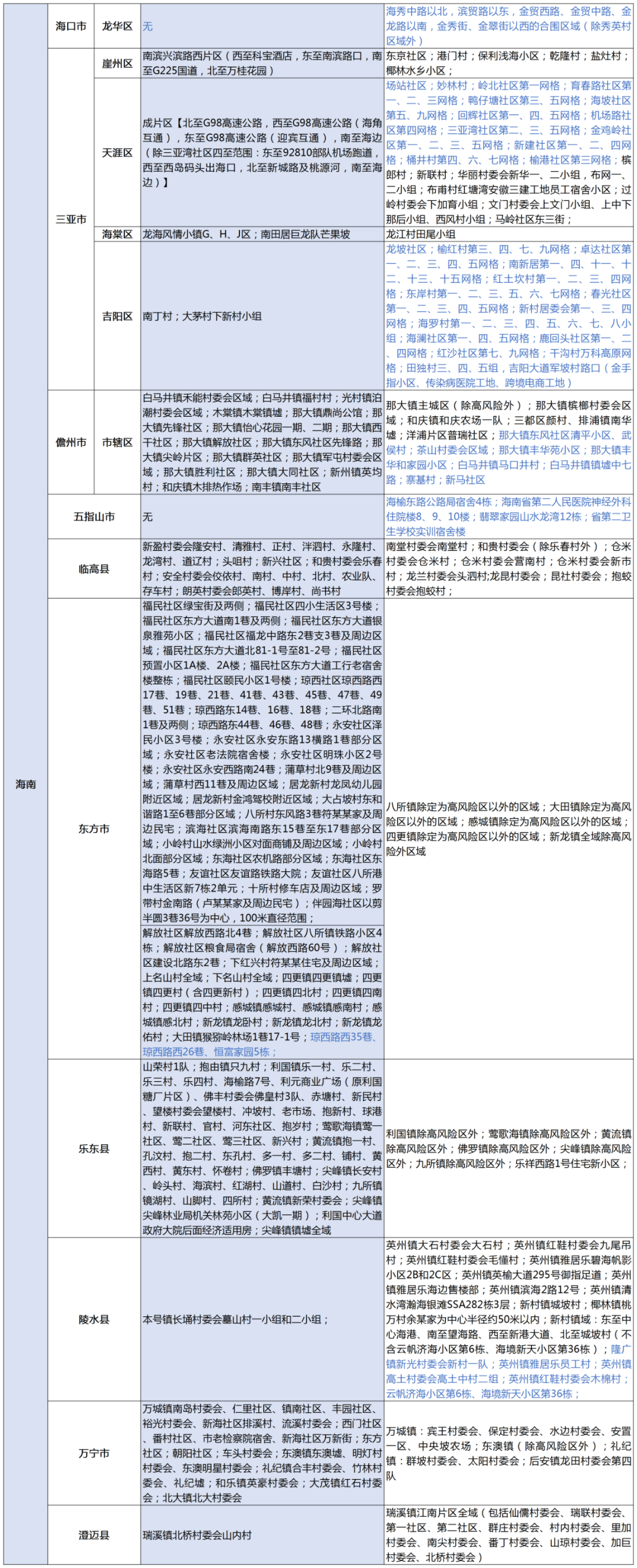Click the 崖州区 district cell
The height and width of the screenshot is (1568, 637).
click(x=117, y=63)
